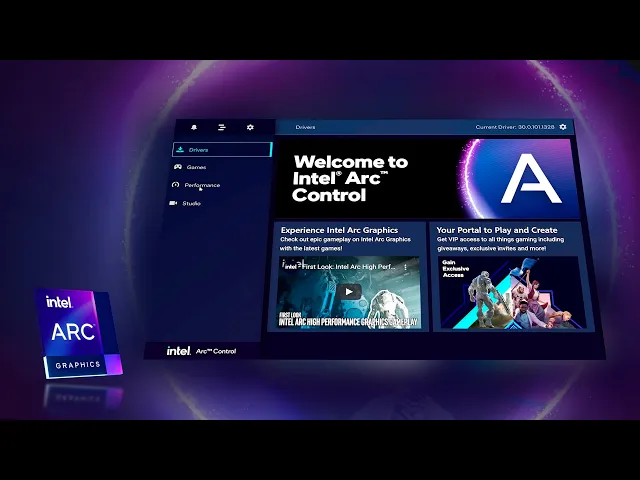Click the Drivers download icon
Image resolution: width=640 pixels, height=480 pixels.
pyautogui.click(x=180, y=149)
